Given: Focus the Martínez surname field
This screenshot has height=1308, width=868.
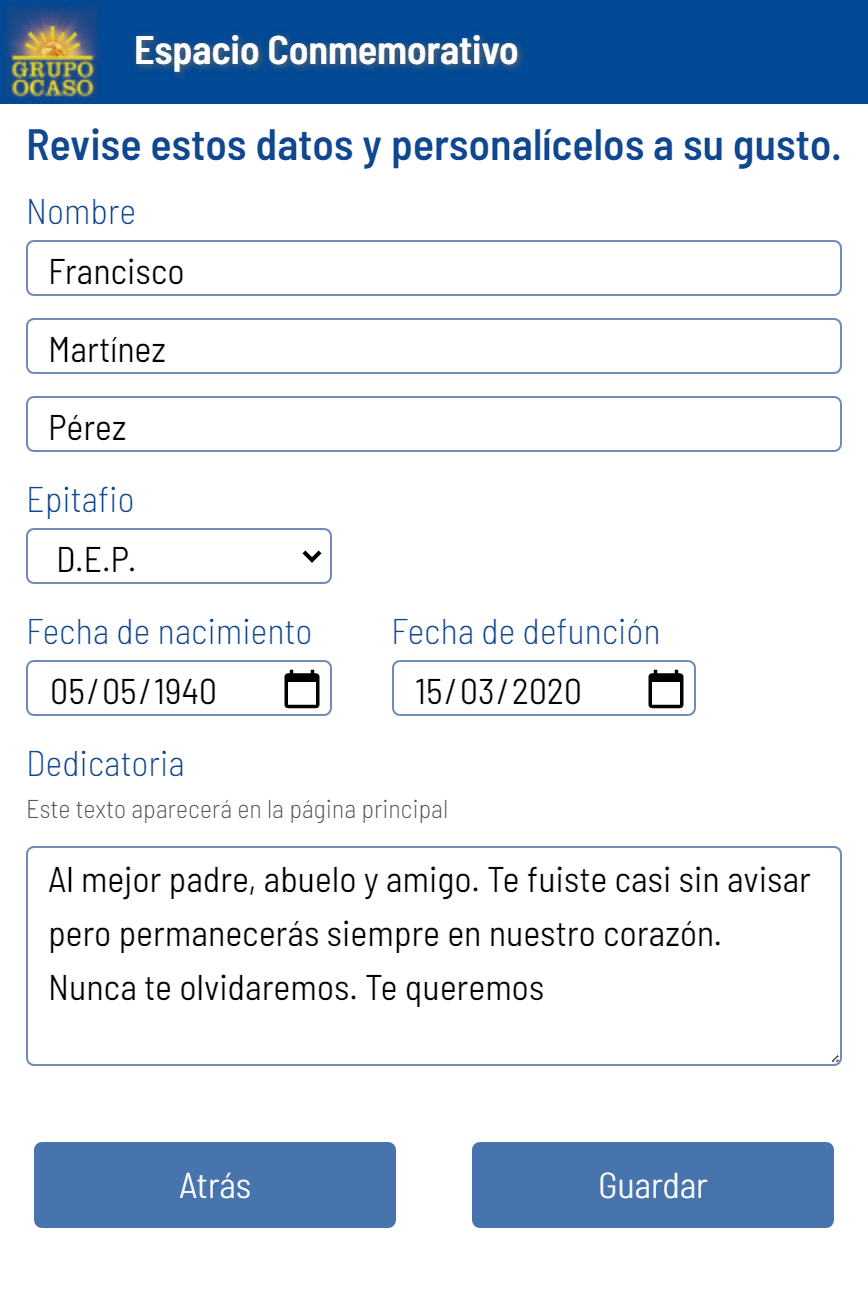Looking at the screenshot, I should [x=434, y=347].
